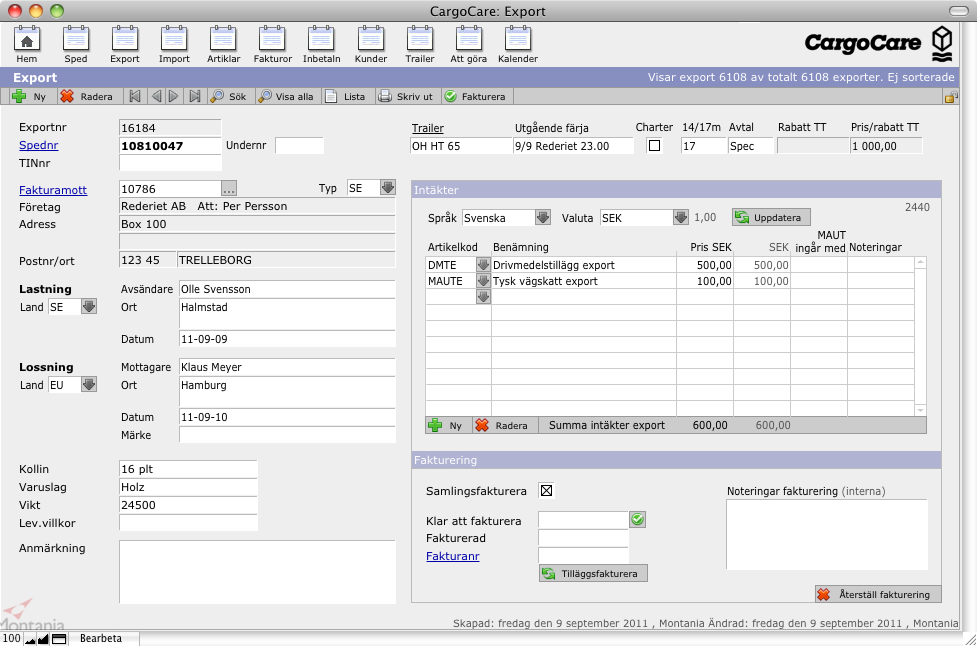
Task: Click the Bearbeta mode indicator in status bar
Action: 101,639
